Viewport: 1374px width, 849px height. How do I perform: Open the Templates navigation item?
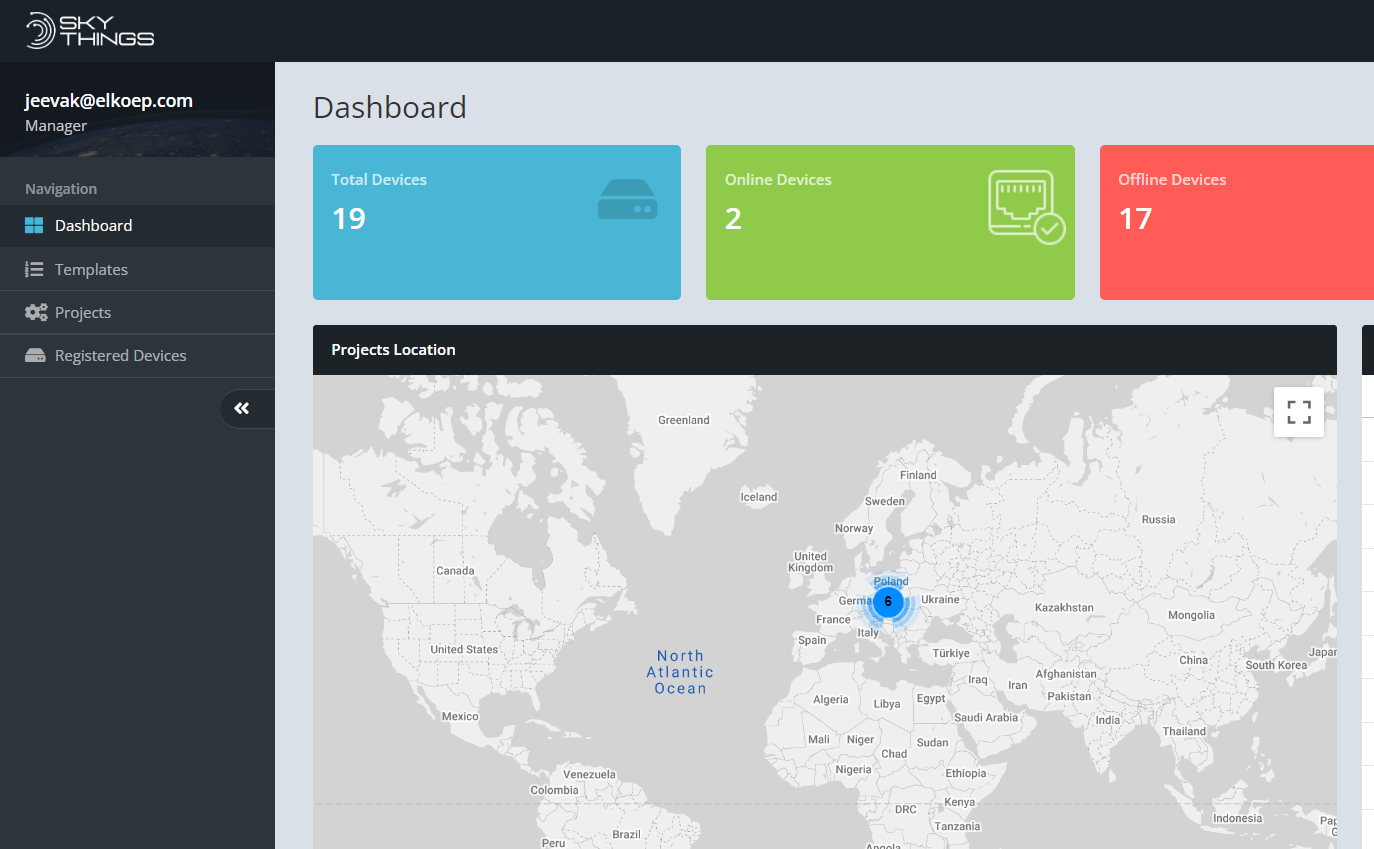pos(91,269)
